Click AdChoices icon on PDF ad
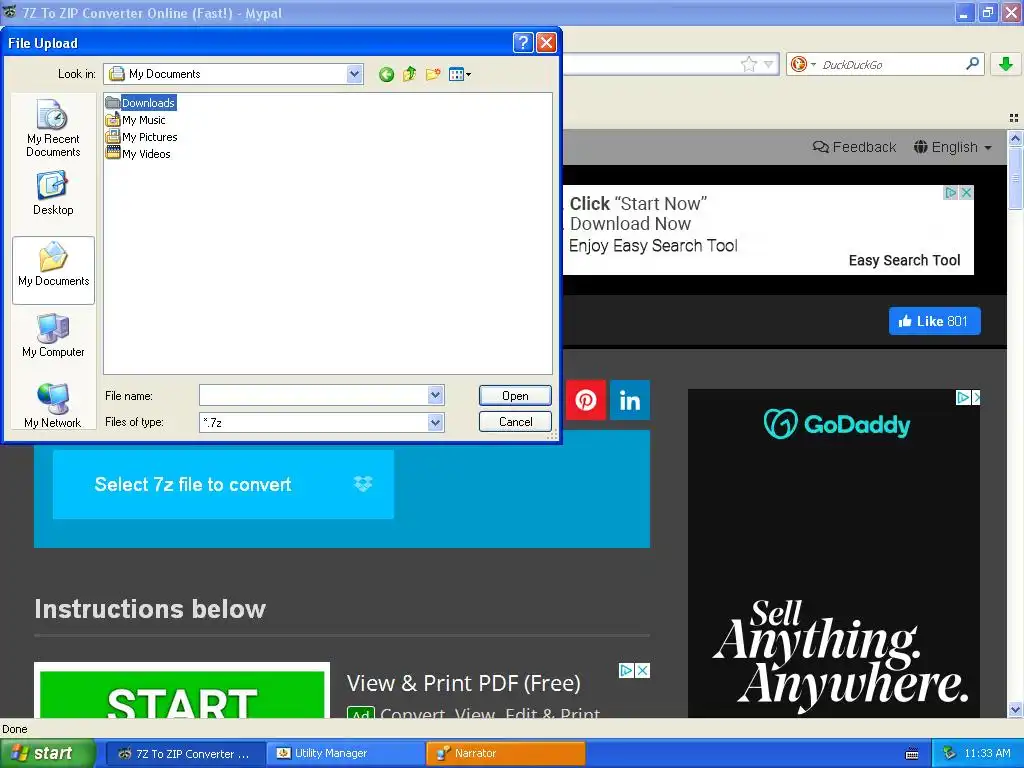This screenshot has width=1024, height=768. click(x=626, y=671)
